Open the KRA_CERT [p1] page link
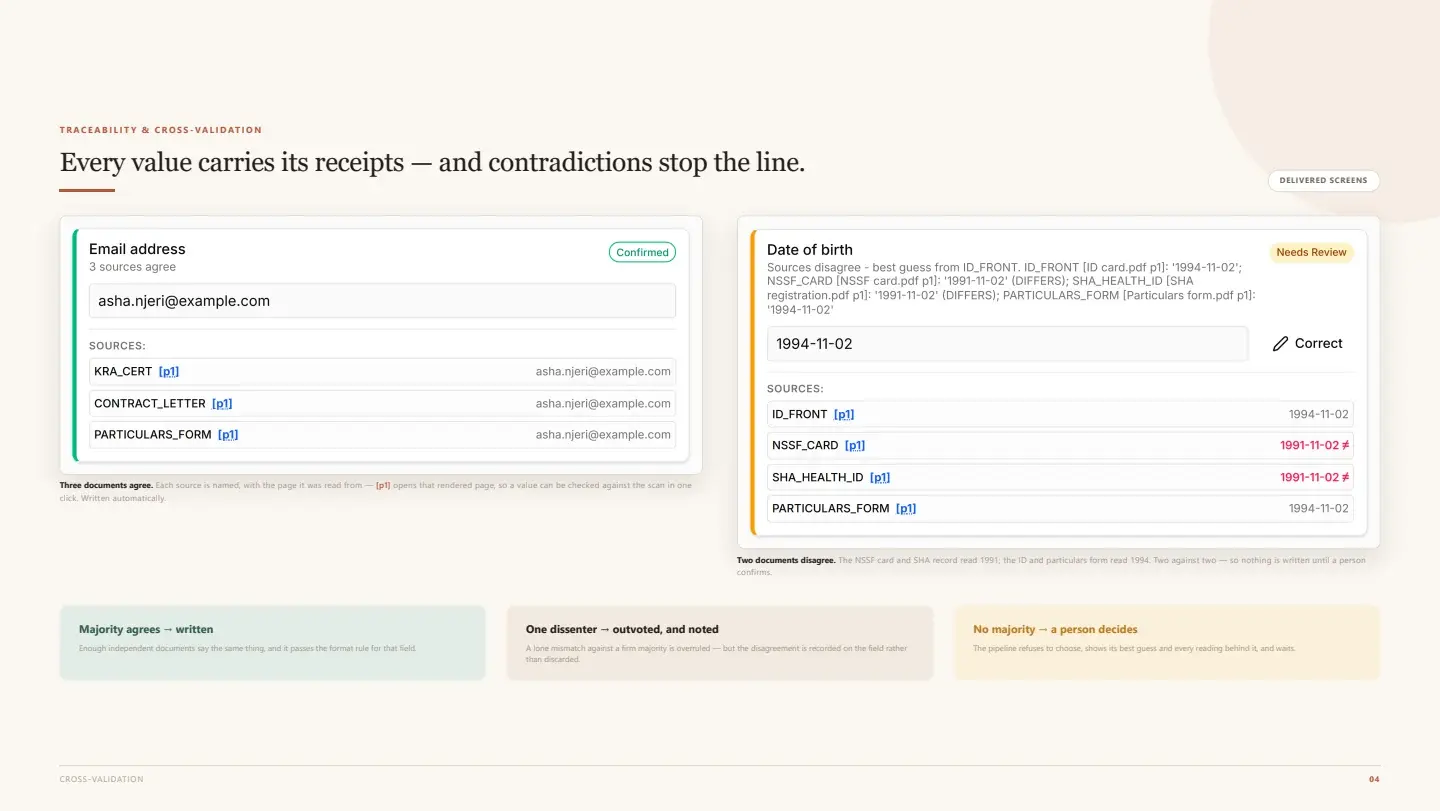Image resolution: width=1440 pixels, height=811 pixels. (x=169, y=371)
